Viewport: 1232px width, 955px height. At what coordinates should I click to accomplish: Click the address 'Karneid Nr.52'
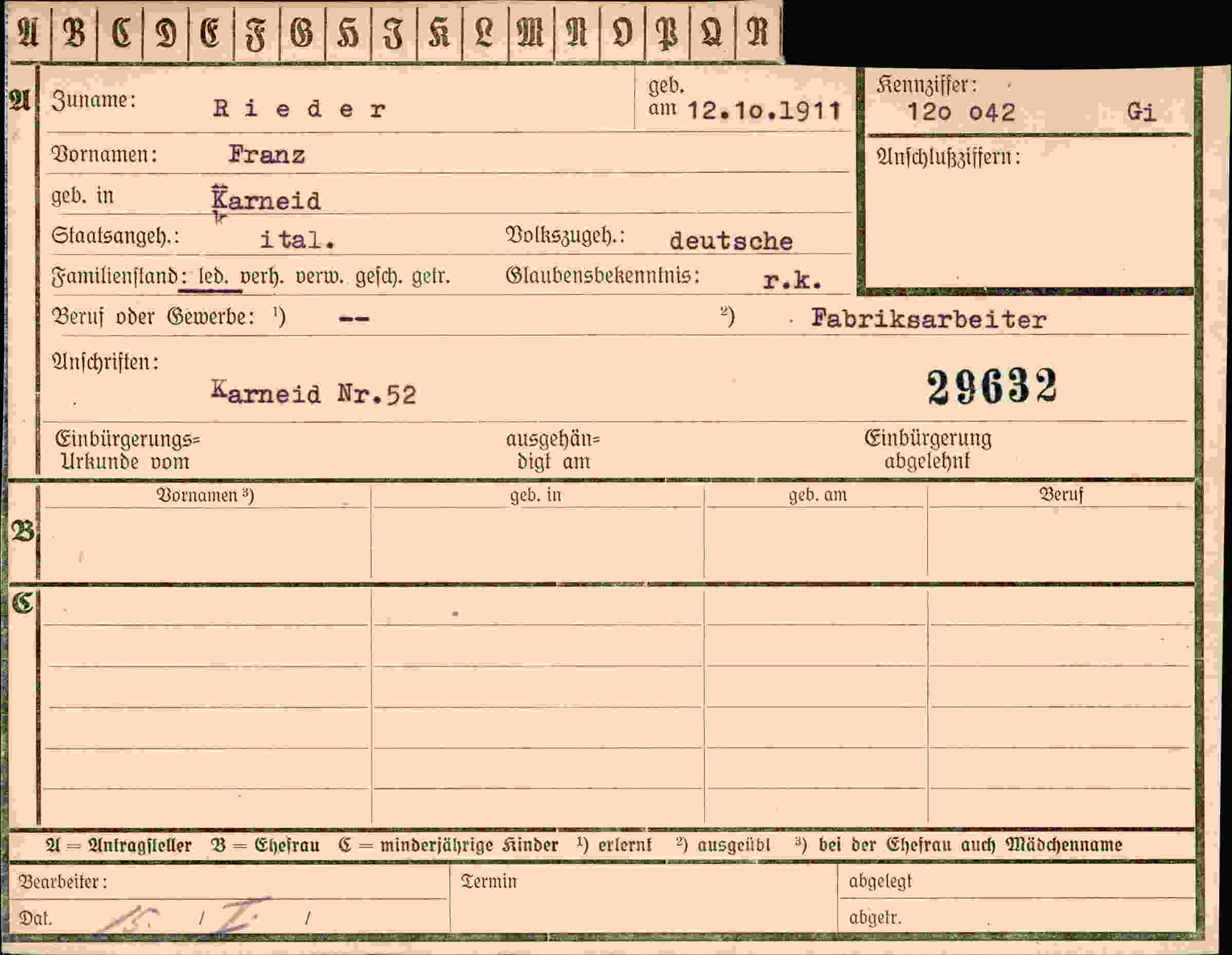click(314, 392)
